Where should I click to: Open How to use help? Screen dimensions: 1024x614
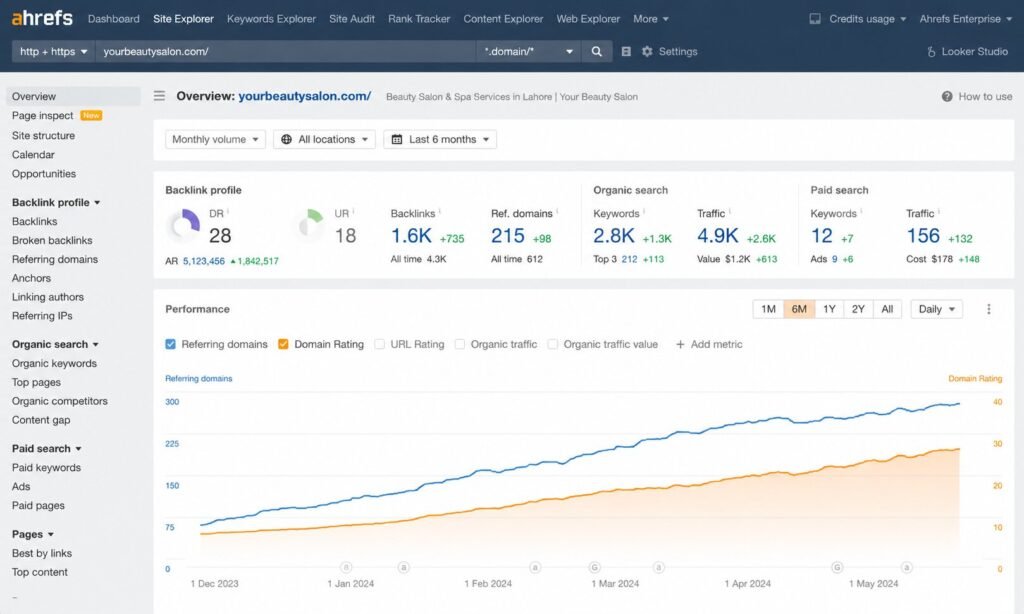click(x=976, y=96)
